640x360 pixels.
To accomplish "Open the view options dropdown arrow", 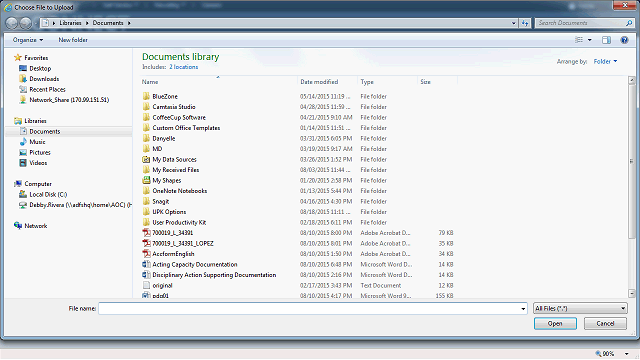I will (x=589, y=40).
